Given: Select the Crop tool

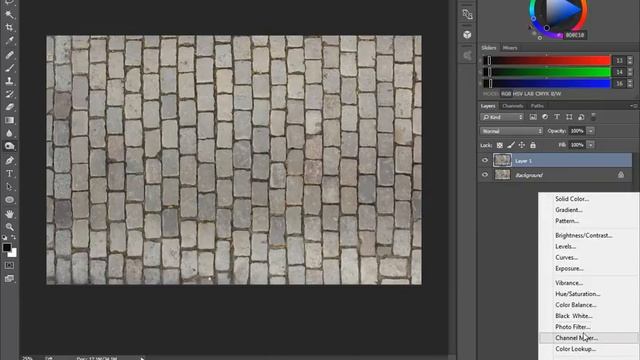Looking at the screenshot, I should (9, 28).
